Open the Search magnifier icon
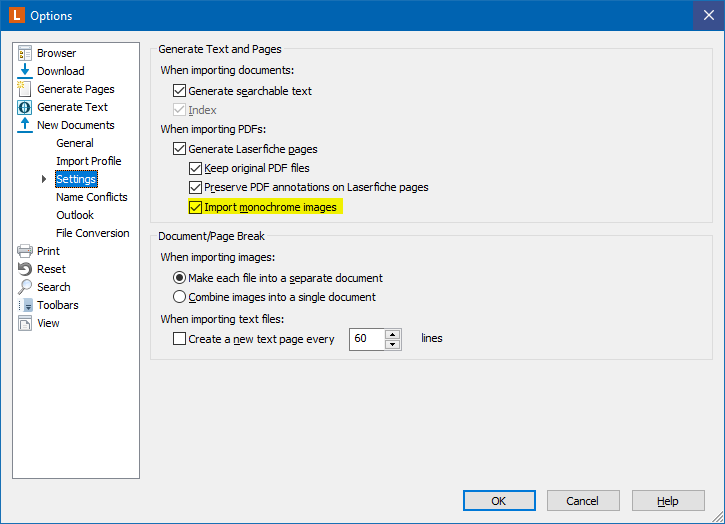725x524 pixels. pyautogui.click(x=25, y=287)
